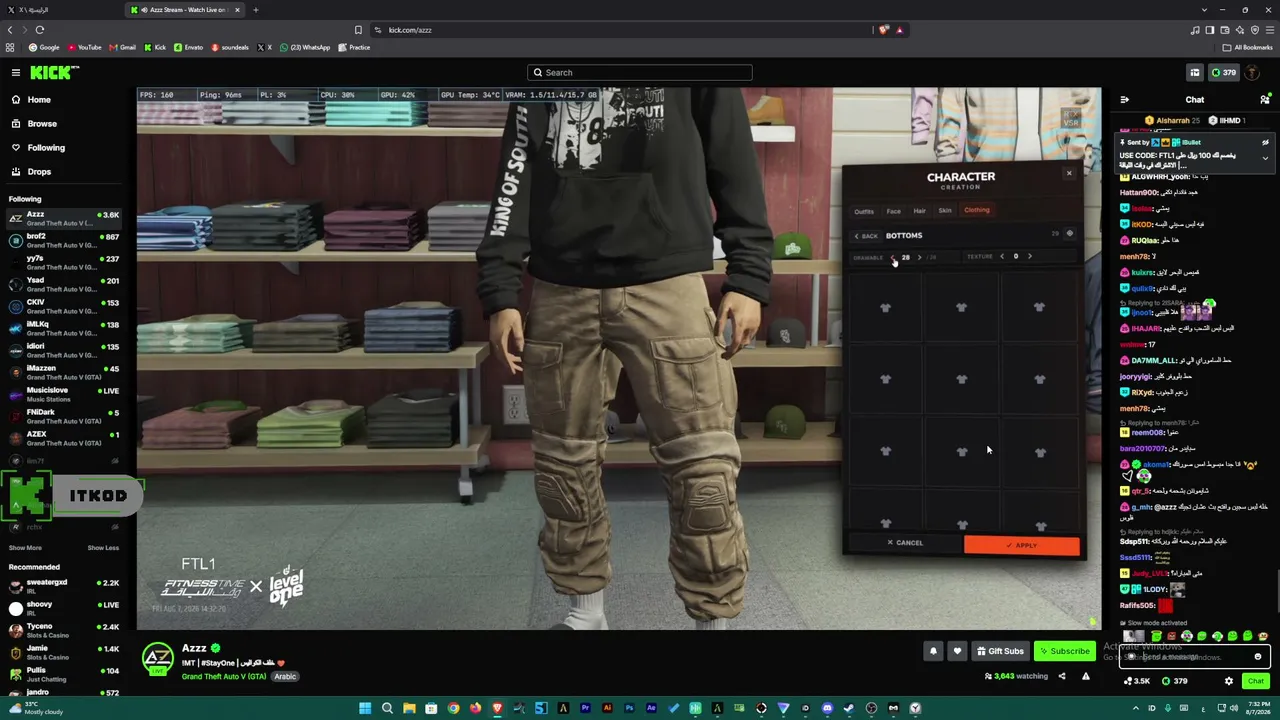Open the Tyceno recommended channel
The width and height of the screenshot is (1280, 720).
(x=64, y=630)
